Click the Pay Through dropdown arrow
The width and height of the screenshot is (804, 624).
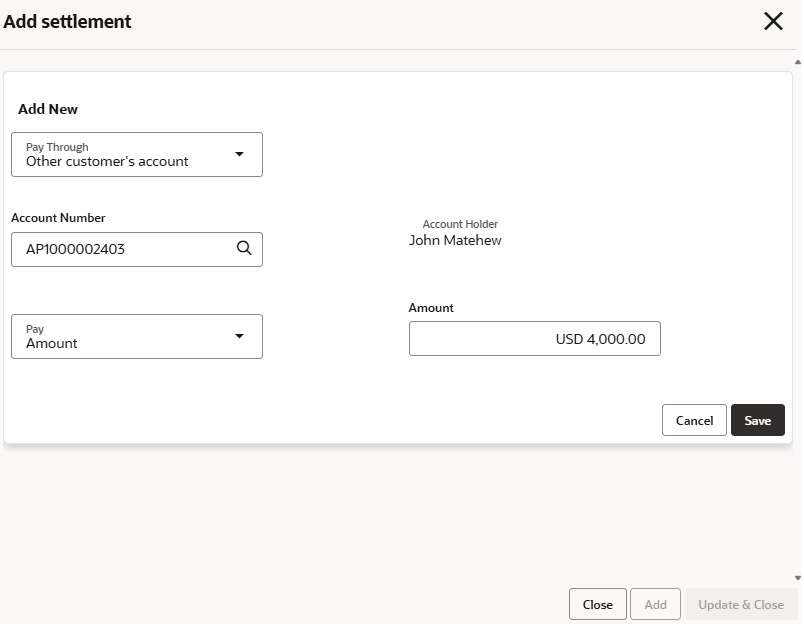click(x=239, y=154)
